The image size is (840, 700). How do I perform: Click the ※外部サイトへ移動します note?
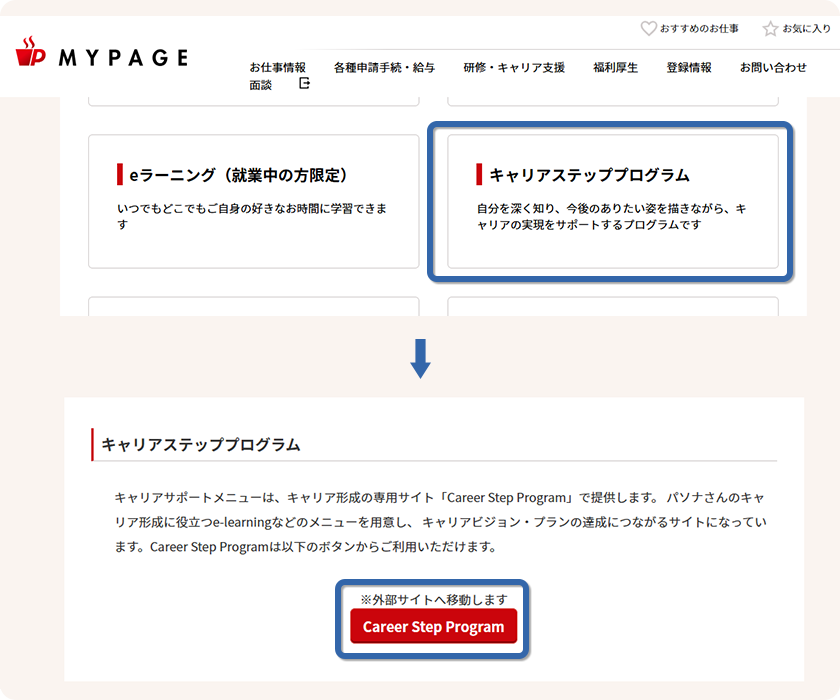point(433,599)
